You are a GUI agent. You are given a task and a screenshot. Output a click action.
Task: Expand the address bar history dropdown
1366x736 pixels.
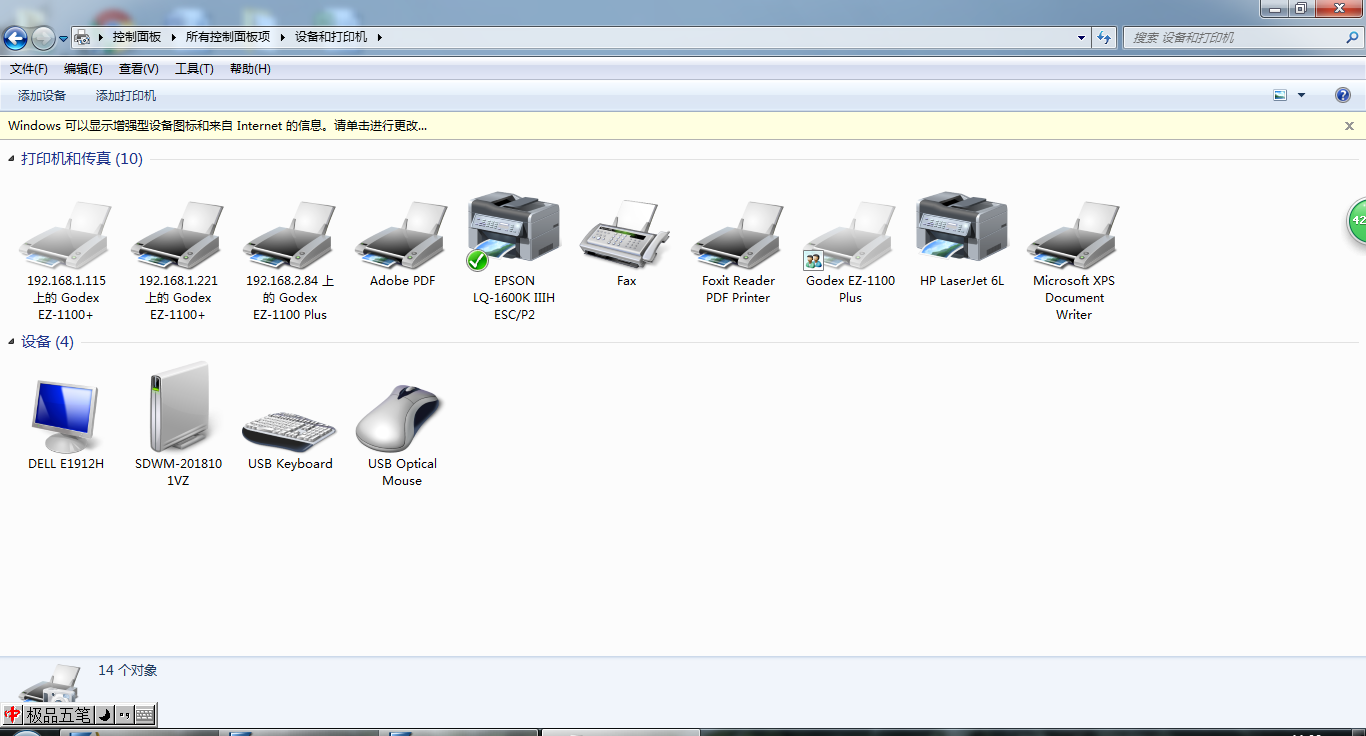click(x=1082, y=38)
